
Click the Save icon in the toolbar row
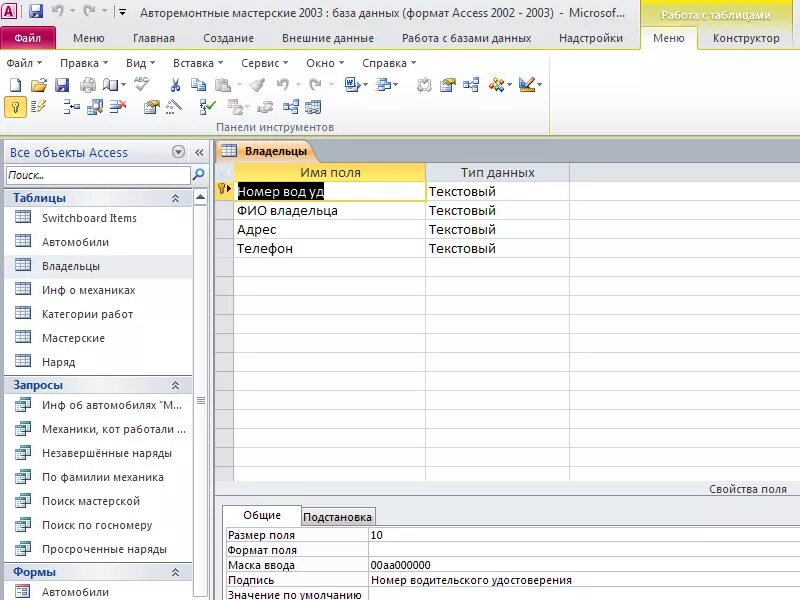pos(62,85)
